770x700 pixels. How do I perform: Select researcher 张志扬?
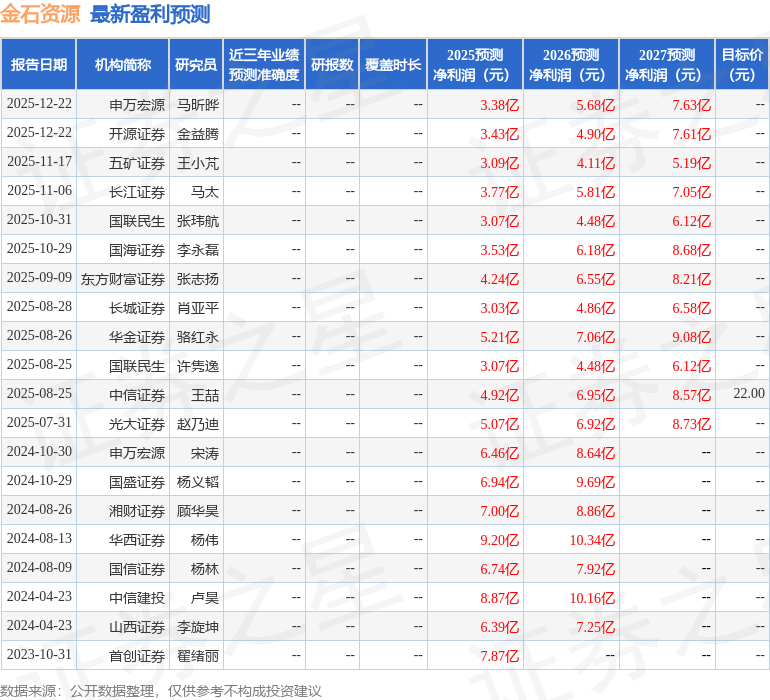198,279
